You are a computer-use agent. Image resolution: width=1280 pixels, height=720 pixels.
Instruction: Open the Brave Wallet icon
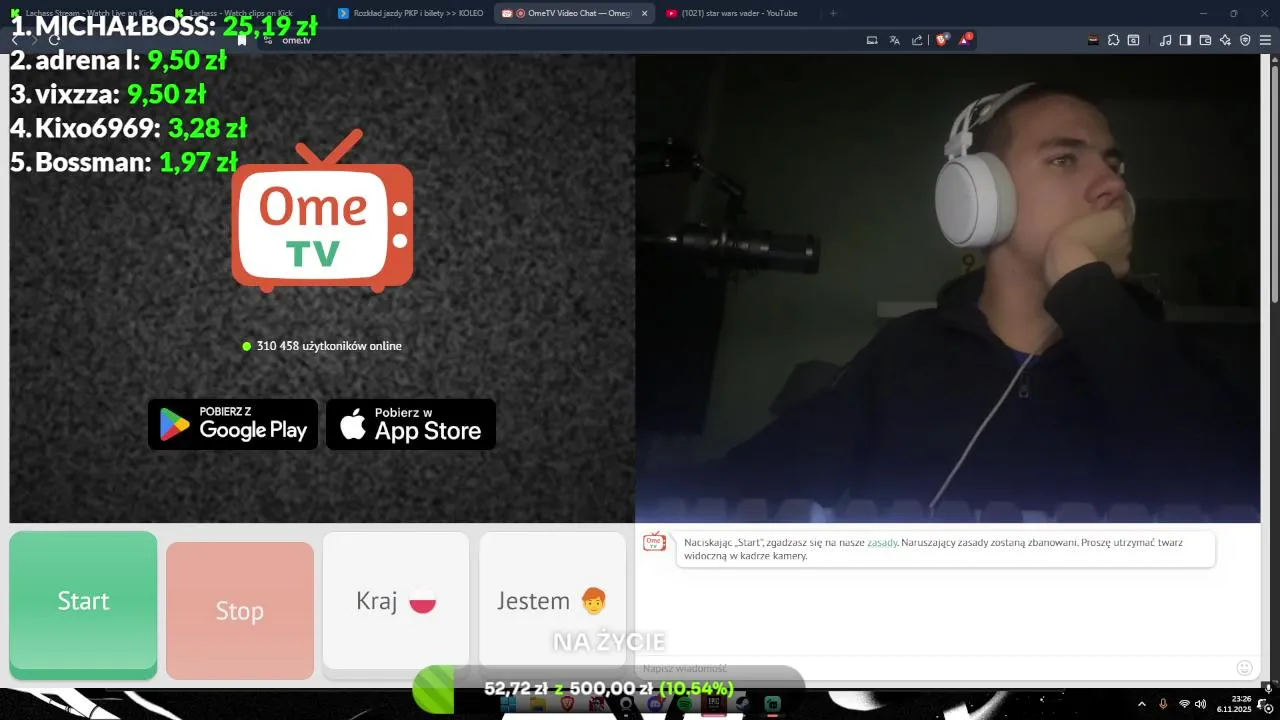coord(1205,40)
